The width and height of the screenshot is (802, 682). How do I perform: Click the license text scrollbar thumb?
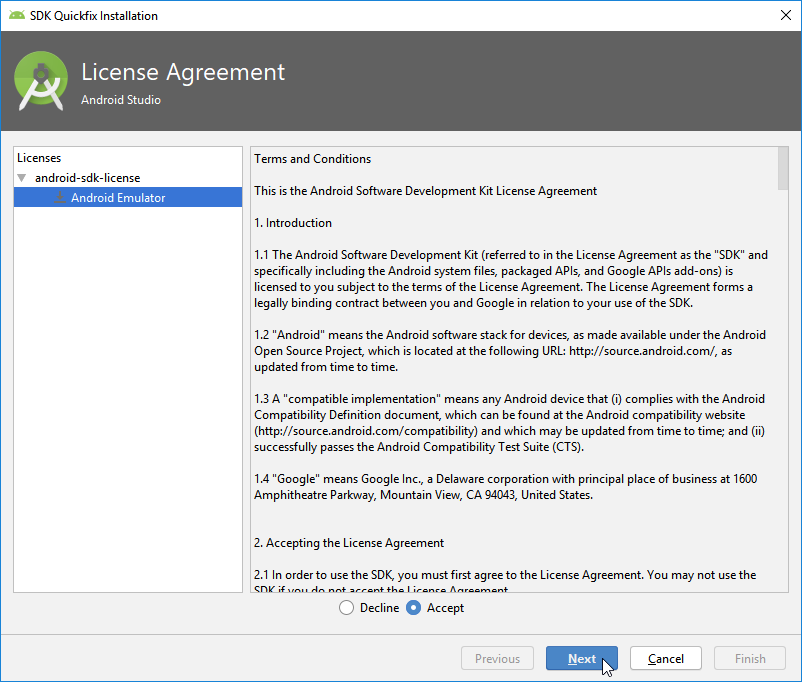click(x=782, y=168)
